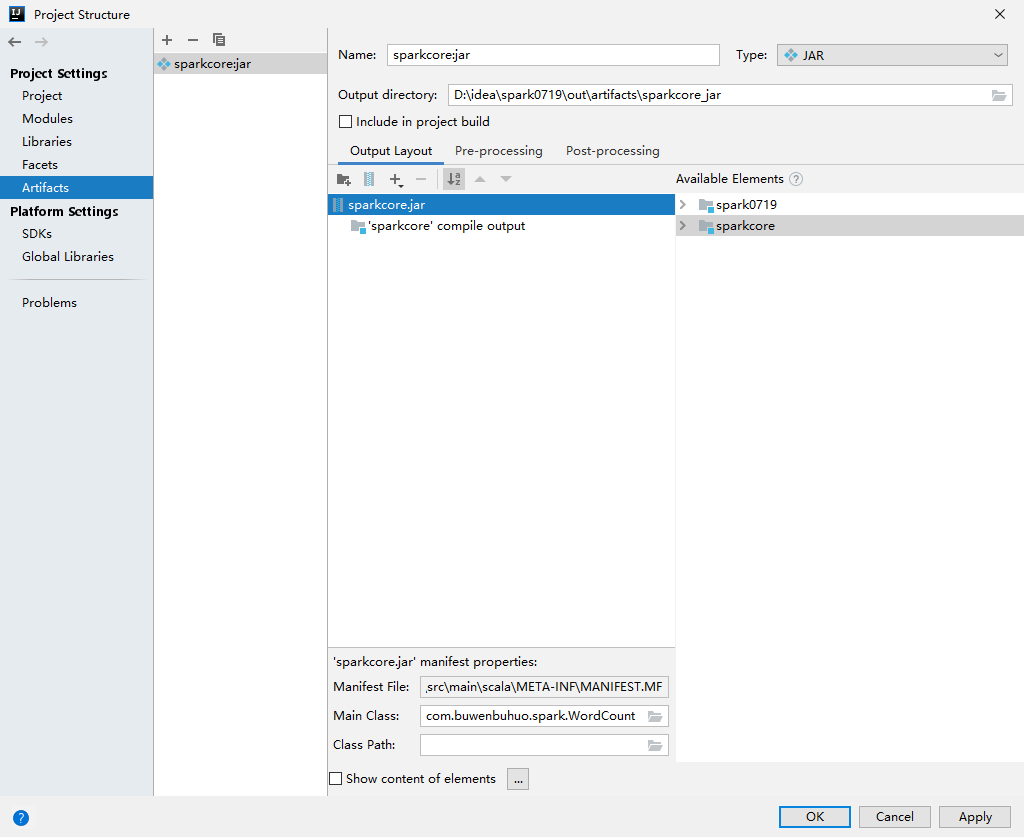
Task: Switch to the Post-processing tab
Action: tap(613, 151)
